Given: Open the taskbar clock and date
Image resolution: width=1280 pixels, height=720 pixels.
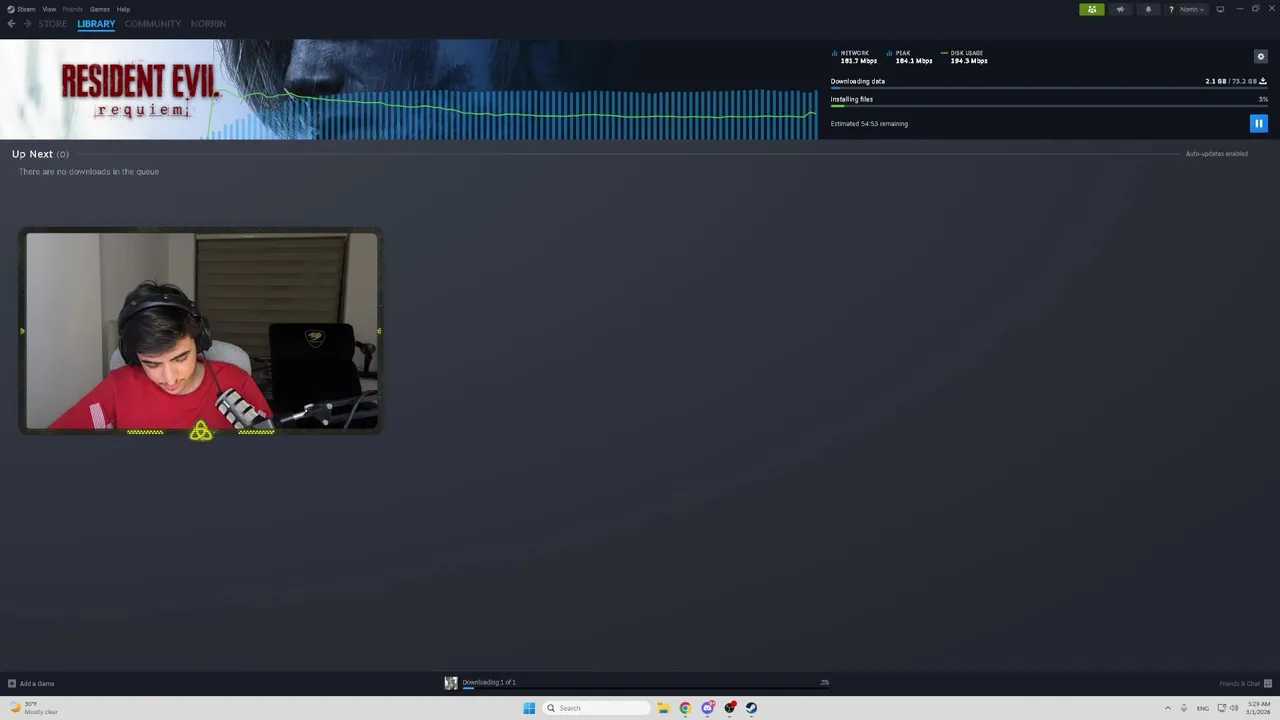Looking at the screenshot, I should point(1258,708).
